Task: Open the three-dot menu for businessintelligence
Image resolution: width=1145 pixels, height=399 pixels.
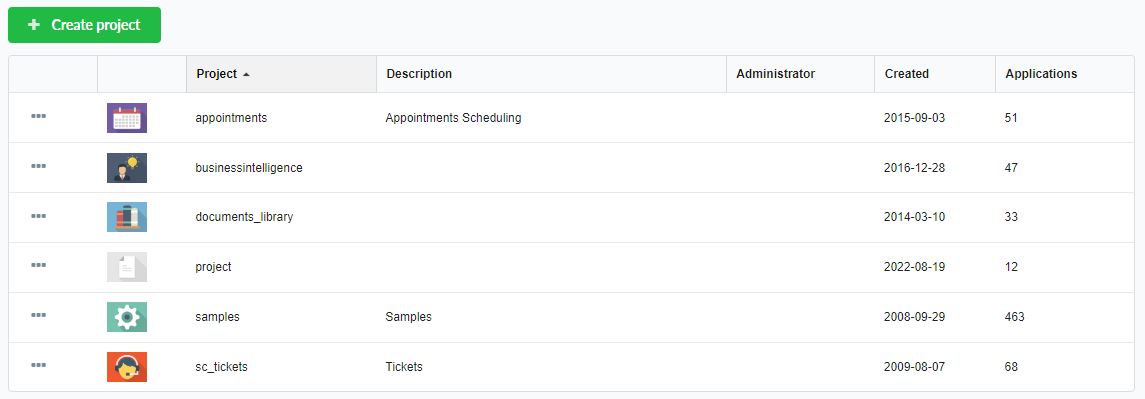Action: point(39,166)
